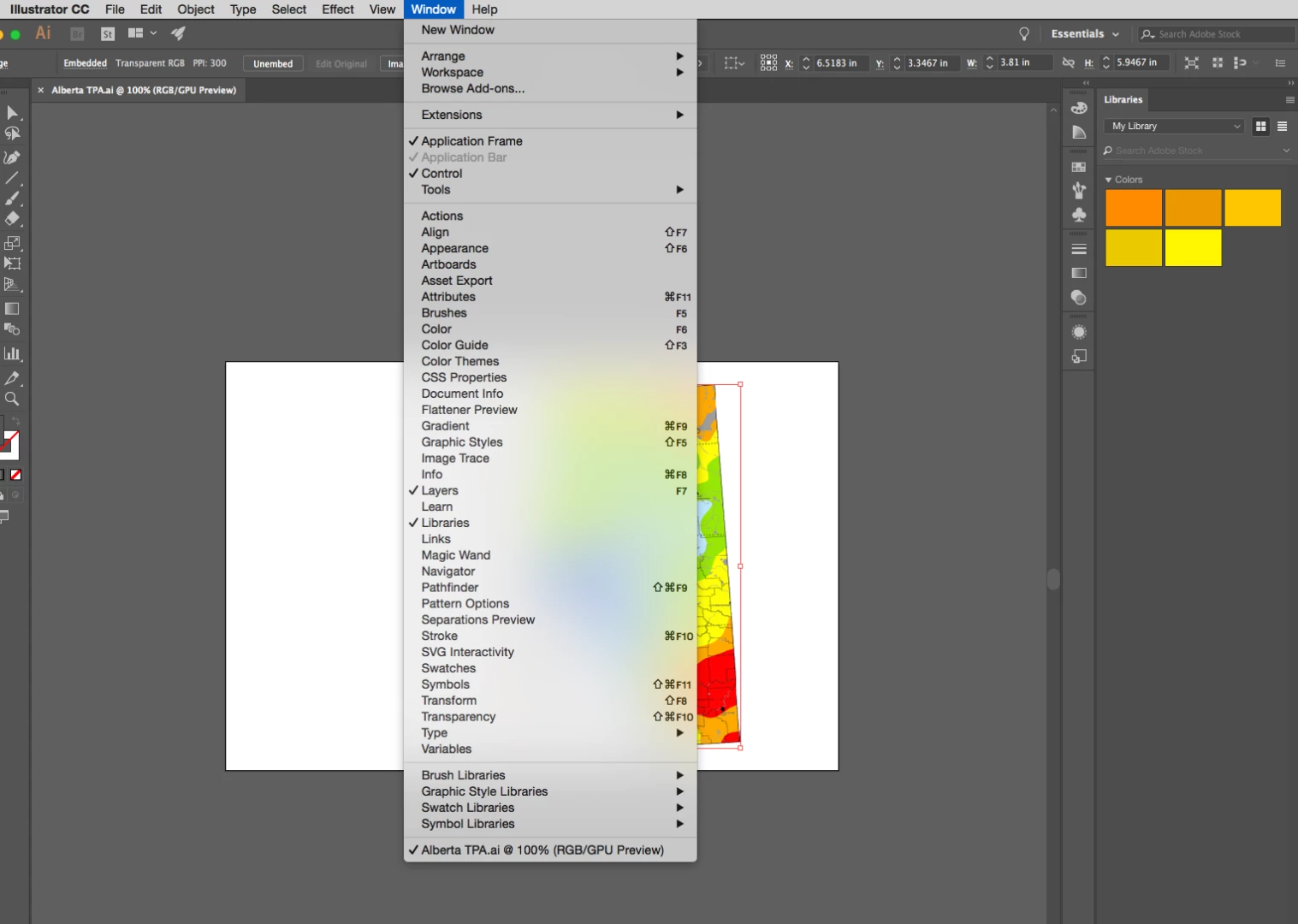Open the Stroke panel dock icon
1298x924 pixels.
1079,249
